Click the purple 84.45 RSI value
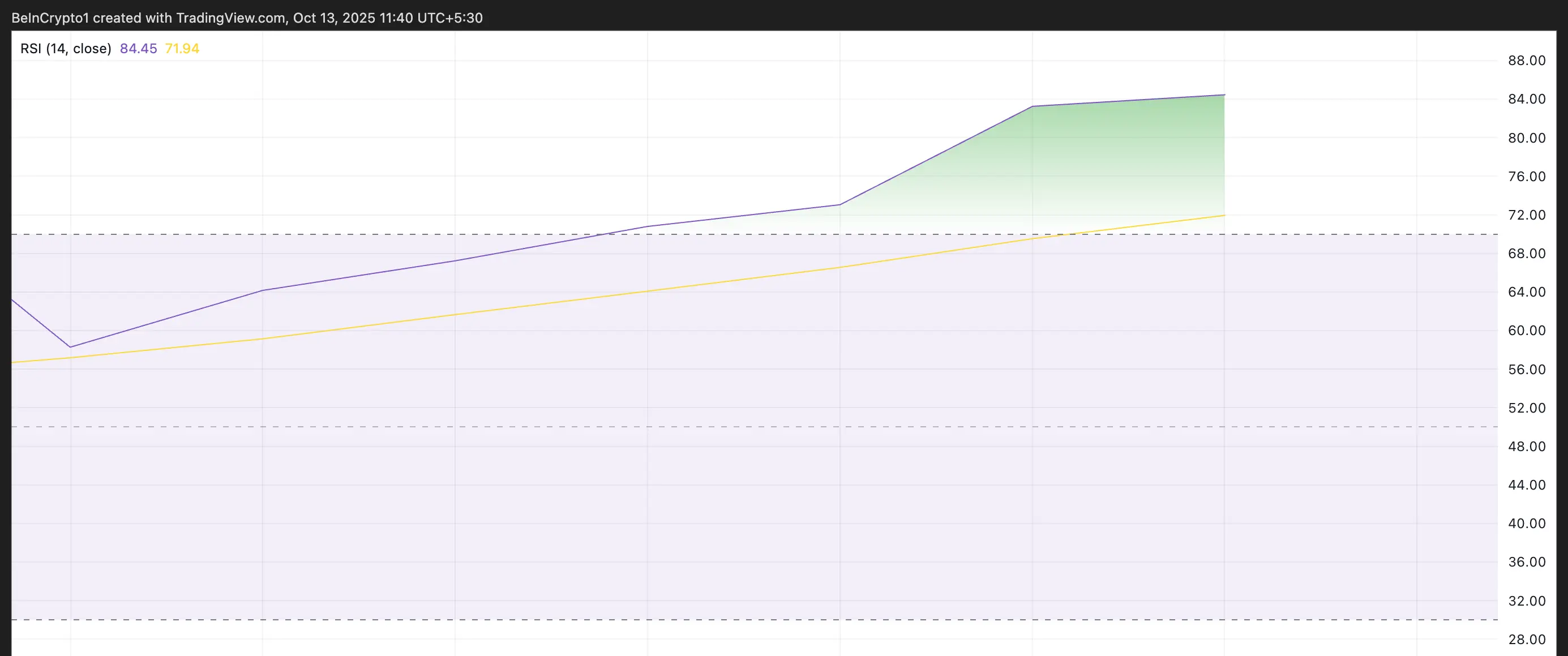The height and width of the screenshot is (656, 1568). [x=138, y=49]
